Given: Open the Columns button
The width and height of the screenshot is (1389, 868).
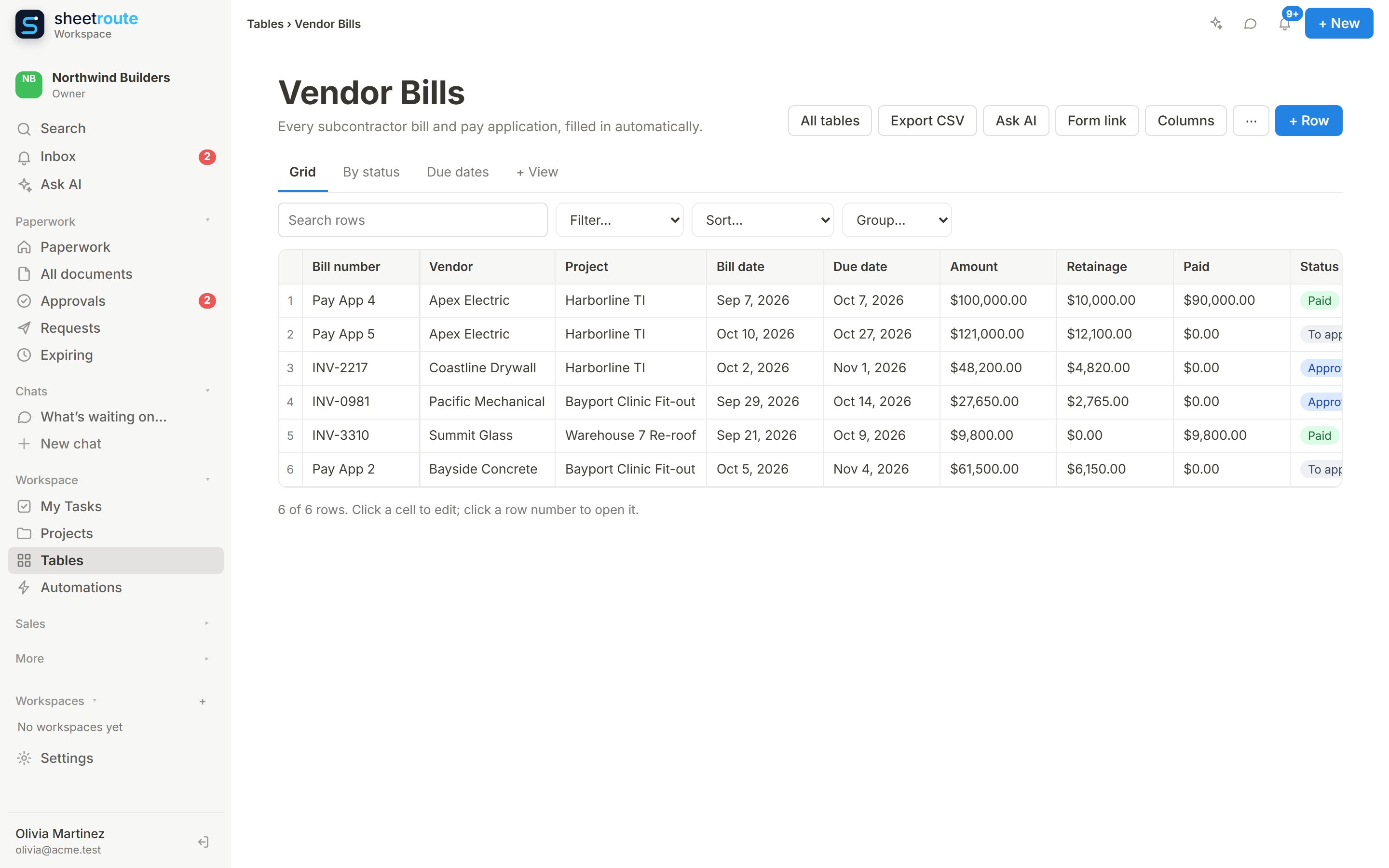Looking at the screenshot, I should (1186, 121).
